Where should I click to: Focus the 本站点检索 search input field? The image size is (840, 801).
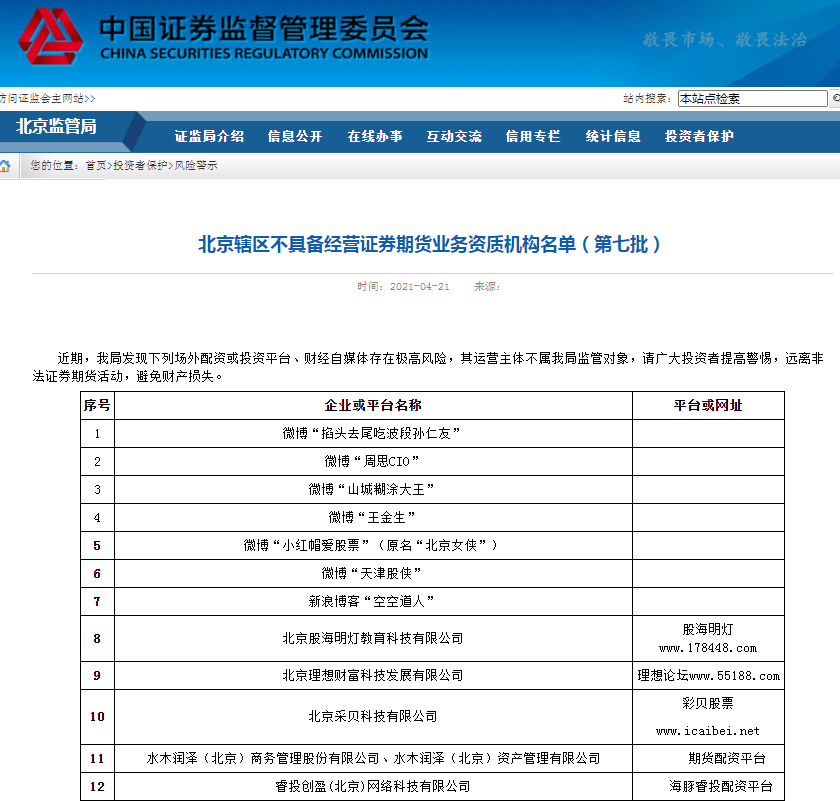point(752,99)
